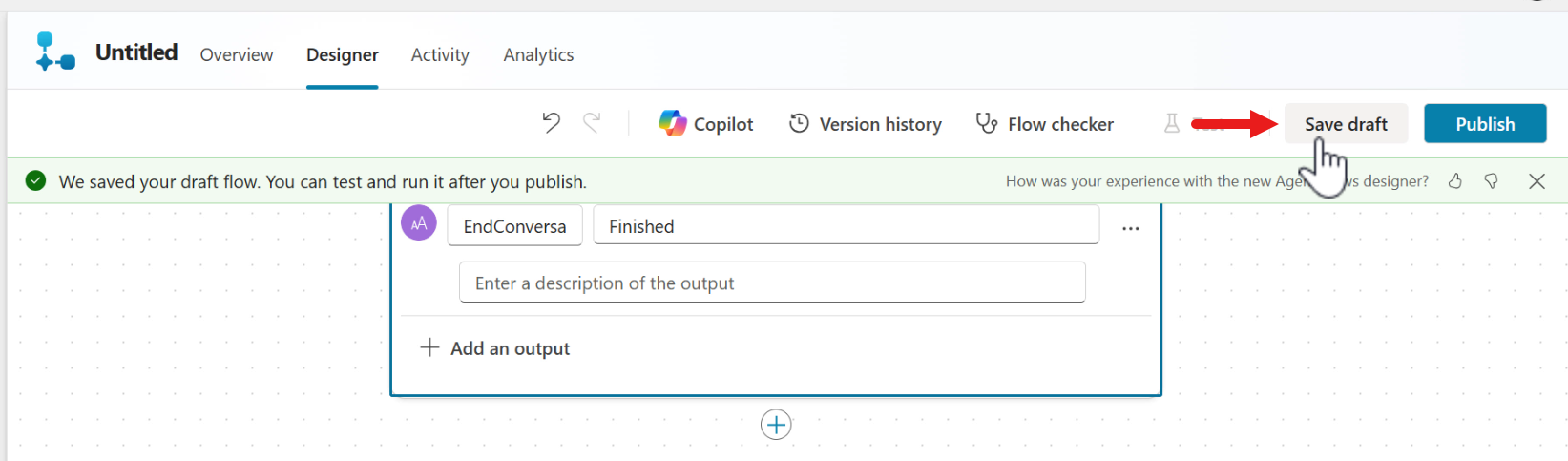Click the text type AA icon
The height and width of the screenshot is (461, 1568).
(x=419, y=224)
